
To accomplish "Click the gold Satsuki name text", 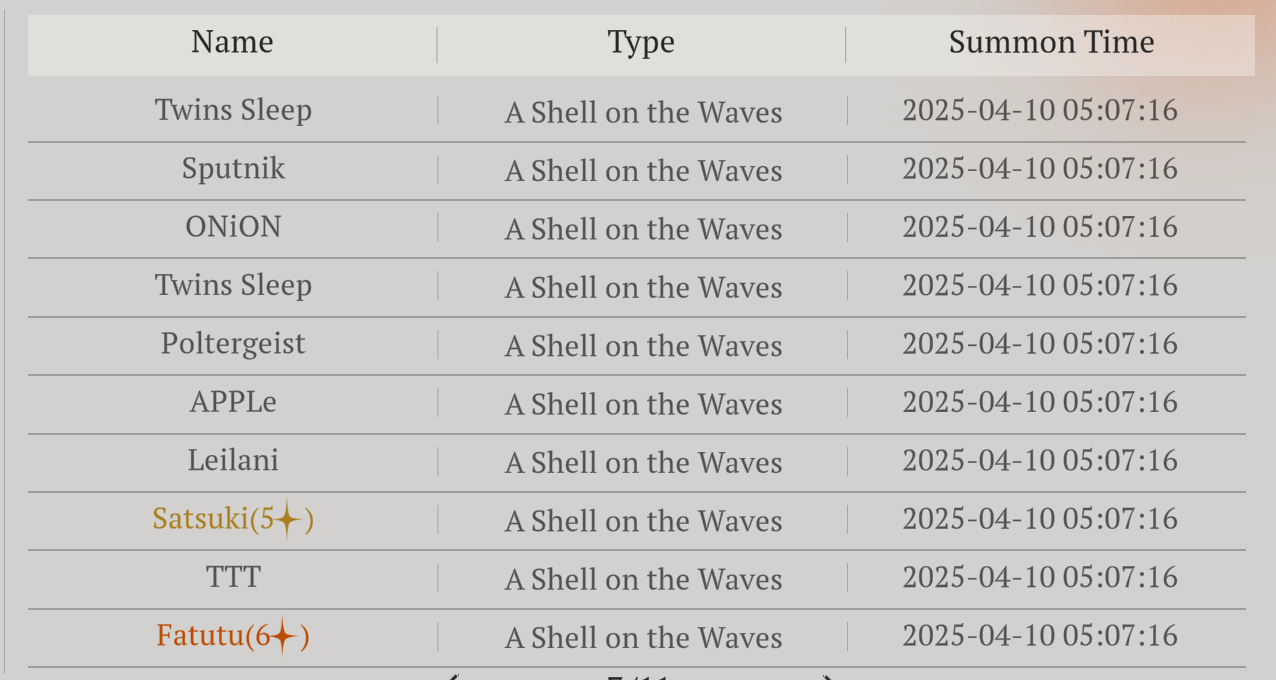I will point(199,519).
